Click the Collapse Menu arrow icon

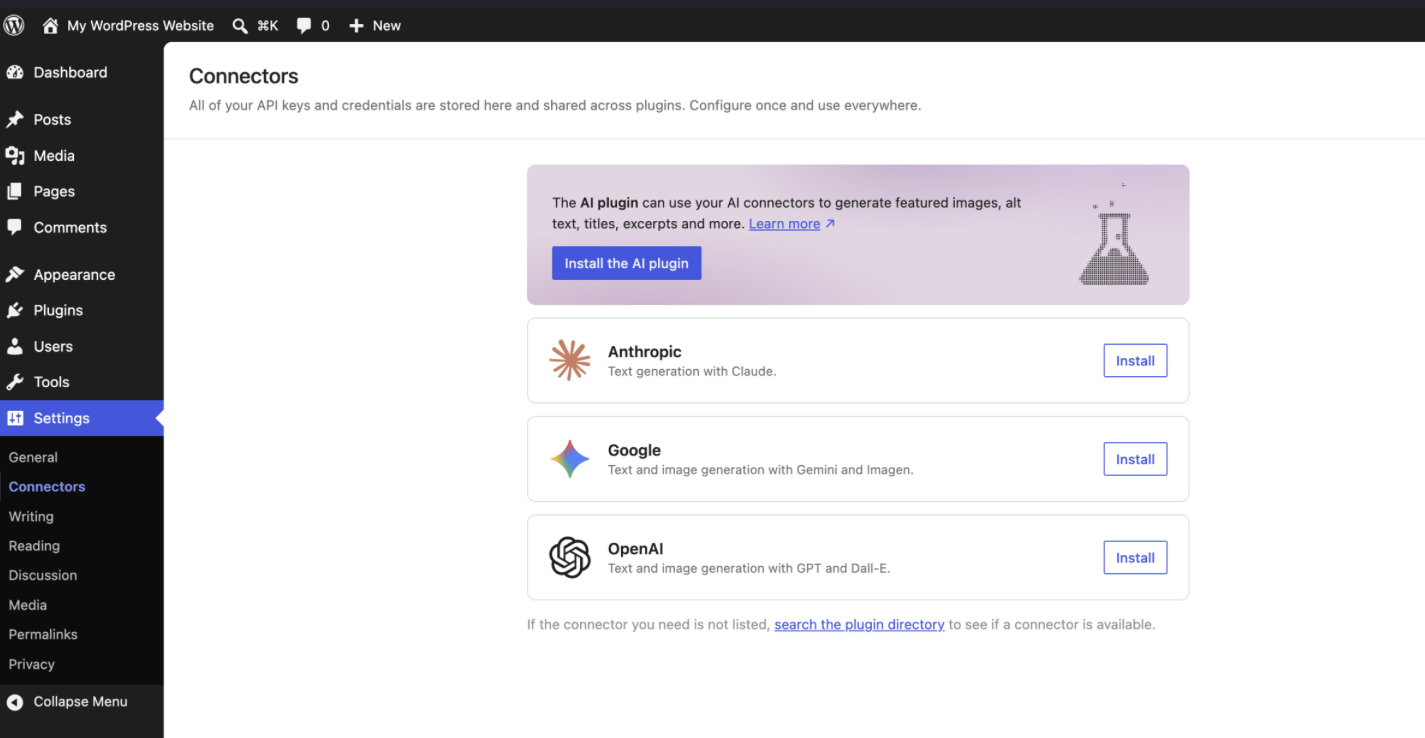[x=15, y=702]
